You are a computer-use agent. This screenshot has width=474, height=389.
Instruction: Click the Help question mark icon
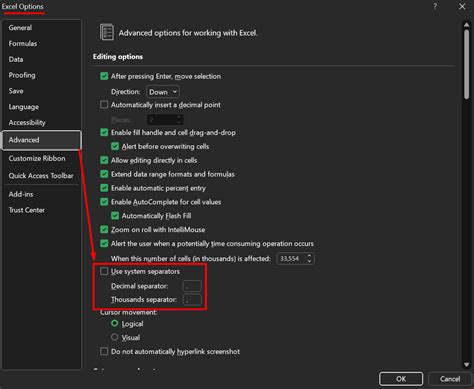point(435,6)
